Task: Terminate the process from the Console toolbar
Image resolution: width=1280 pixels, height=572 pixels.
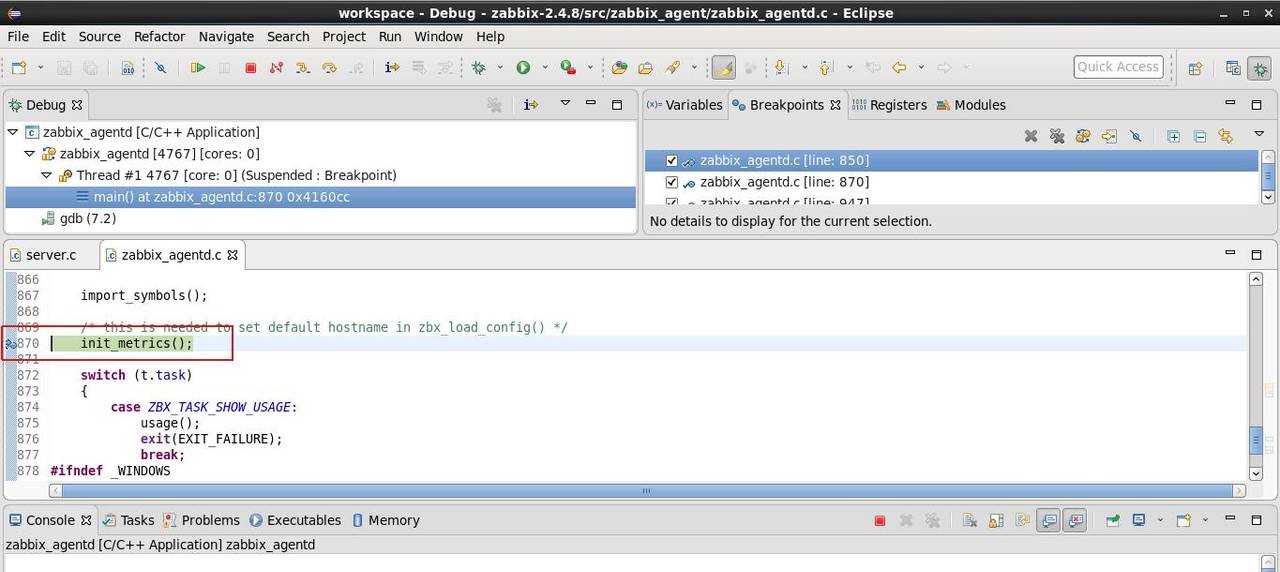Action: (880, 521)
